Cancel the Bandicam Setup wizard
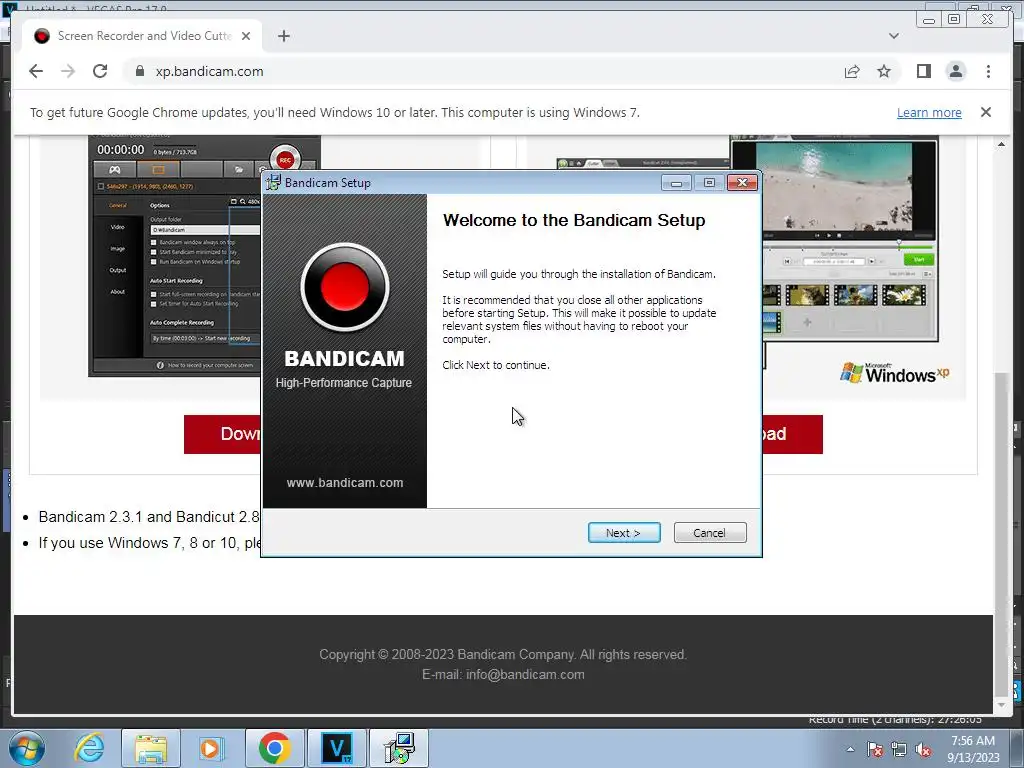Viewport: 1024px width, 768px height. coord(709,533)
